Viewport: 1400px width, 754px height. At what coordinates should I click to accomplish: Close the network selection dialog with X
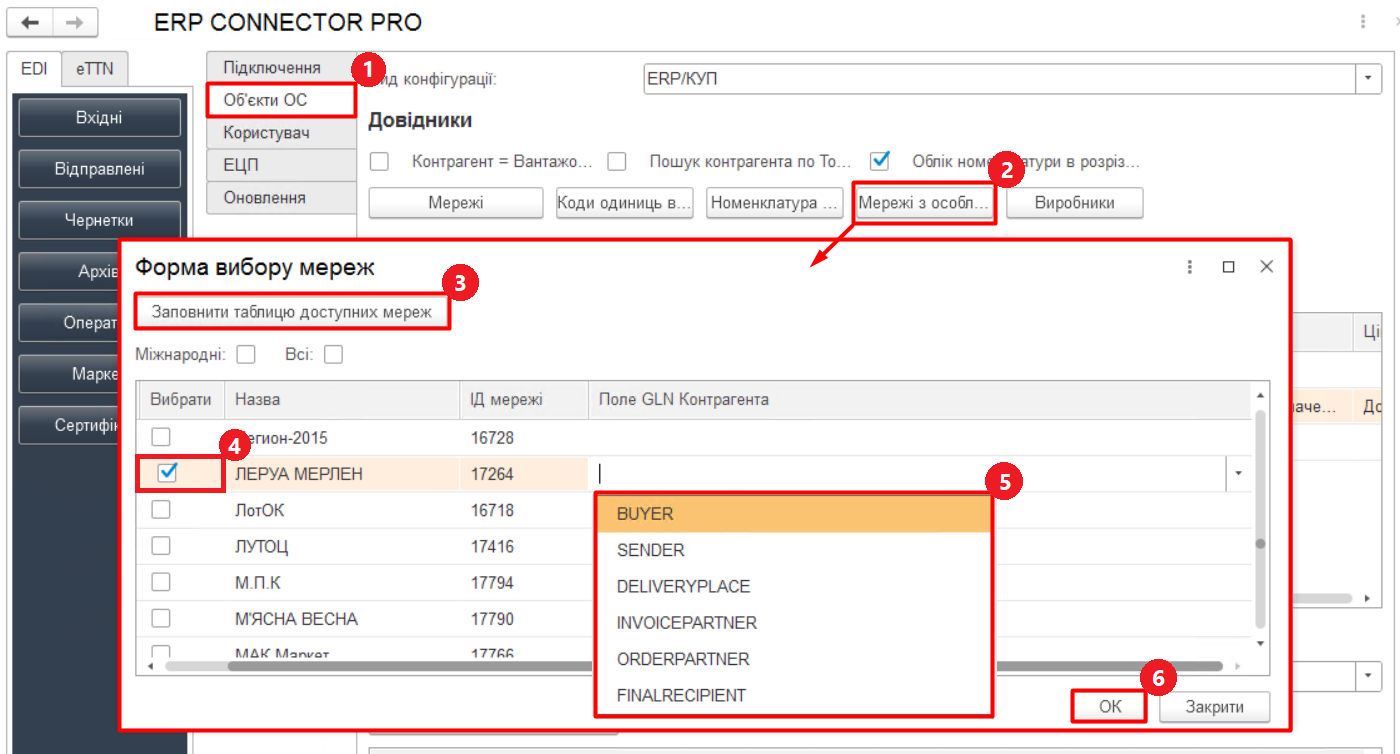1266,267
